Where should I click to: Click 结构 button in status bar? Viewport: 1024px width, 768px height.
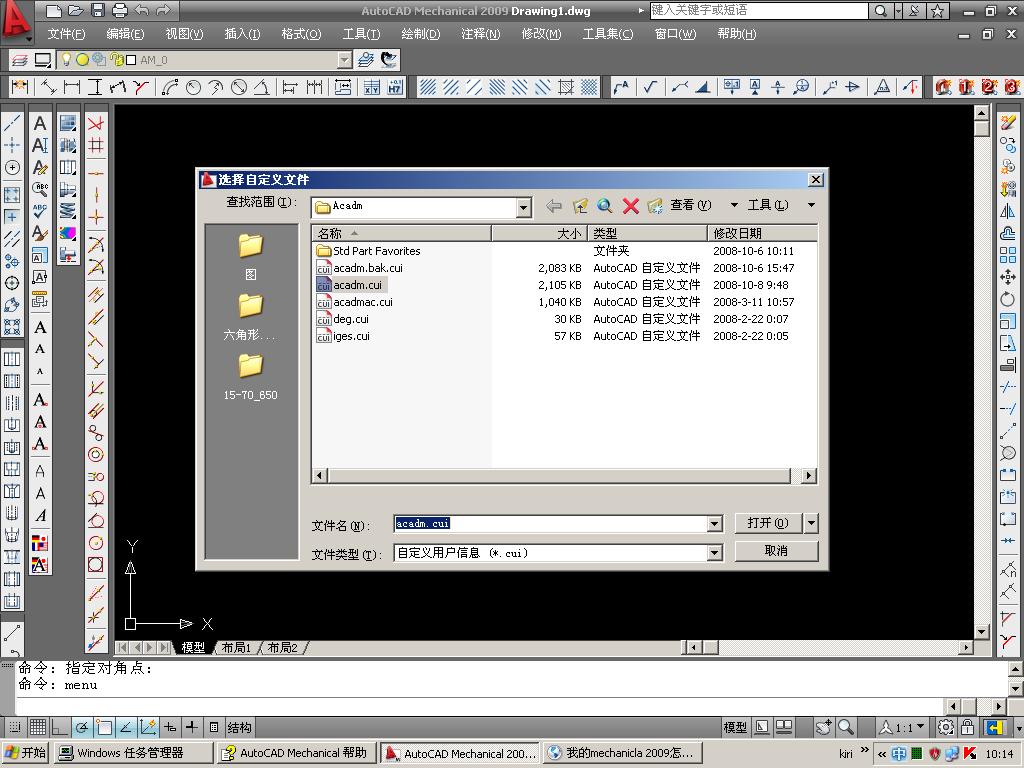[239, 727]
